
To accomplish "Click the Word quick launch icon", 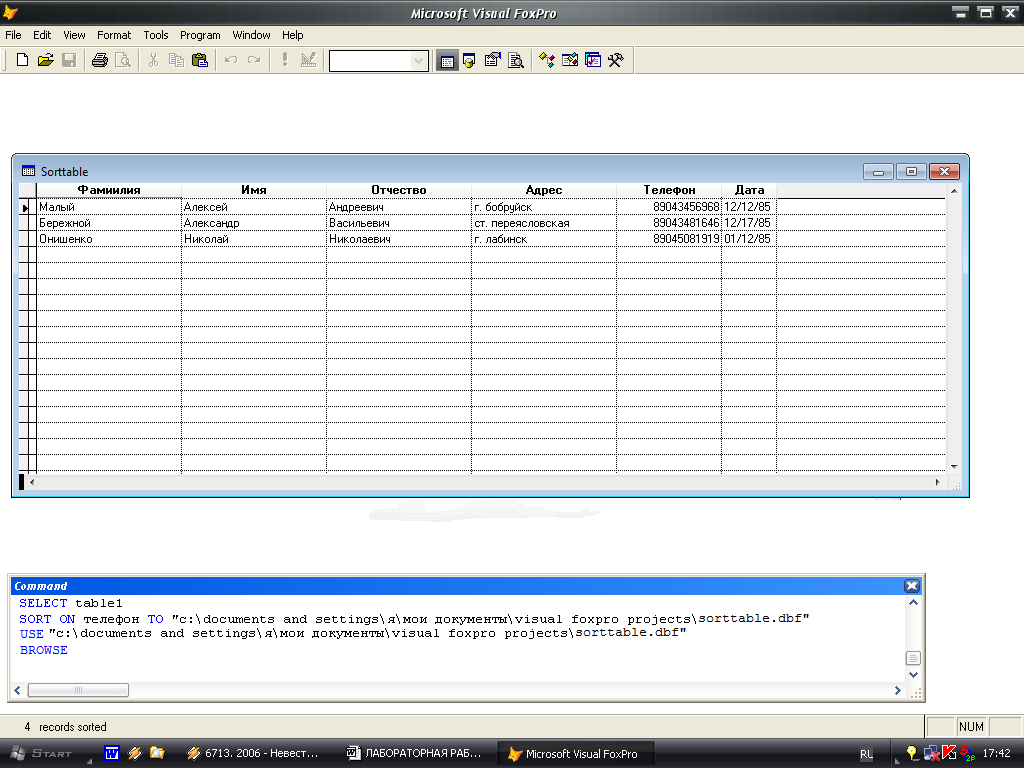I will point(112,754).
